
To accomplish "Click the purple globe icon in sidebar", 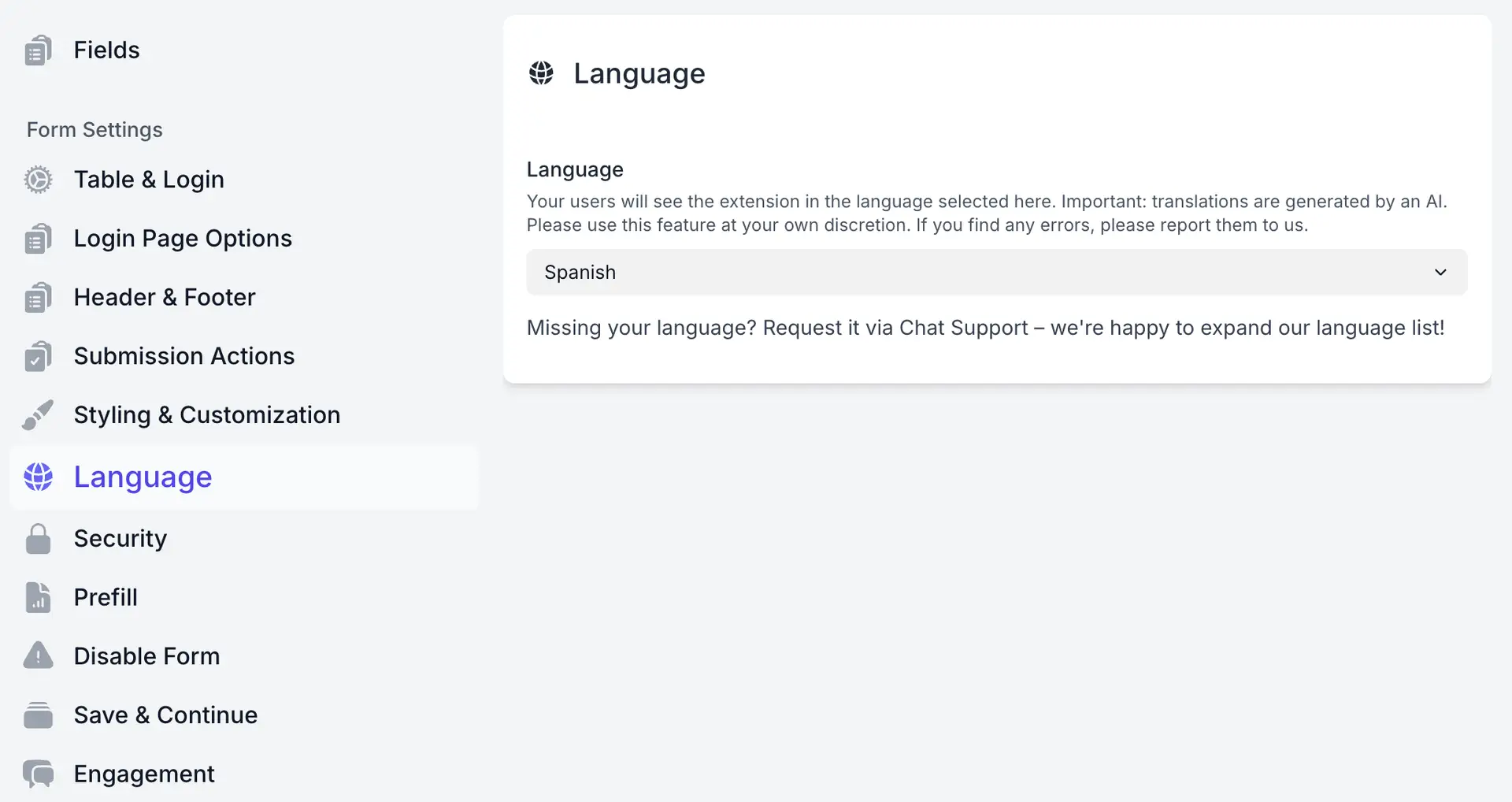I will (x=38, y=477).
